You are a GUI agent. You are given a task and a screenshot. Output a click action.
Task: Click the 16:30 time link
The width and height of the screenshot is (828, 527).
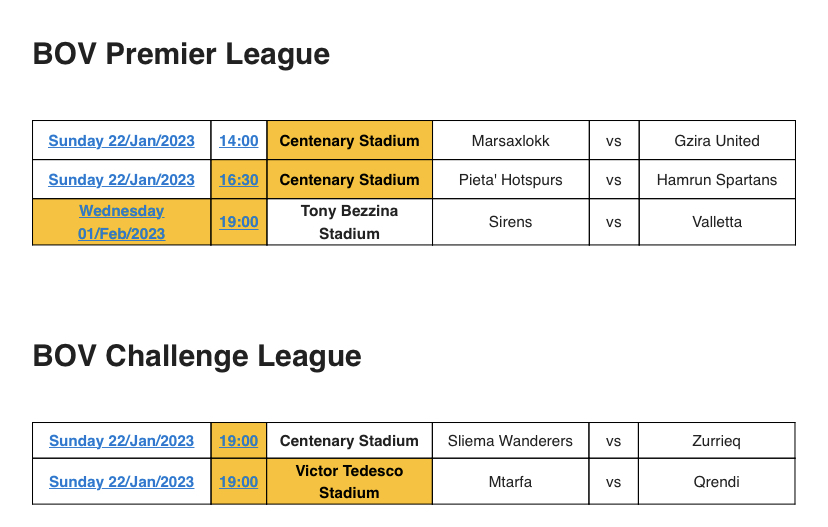(239, 180)
